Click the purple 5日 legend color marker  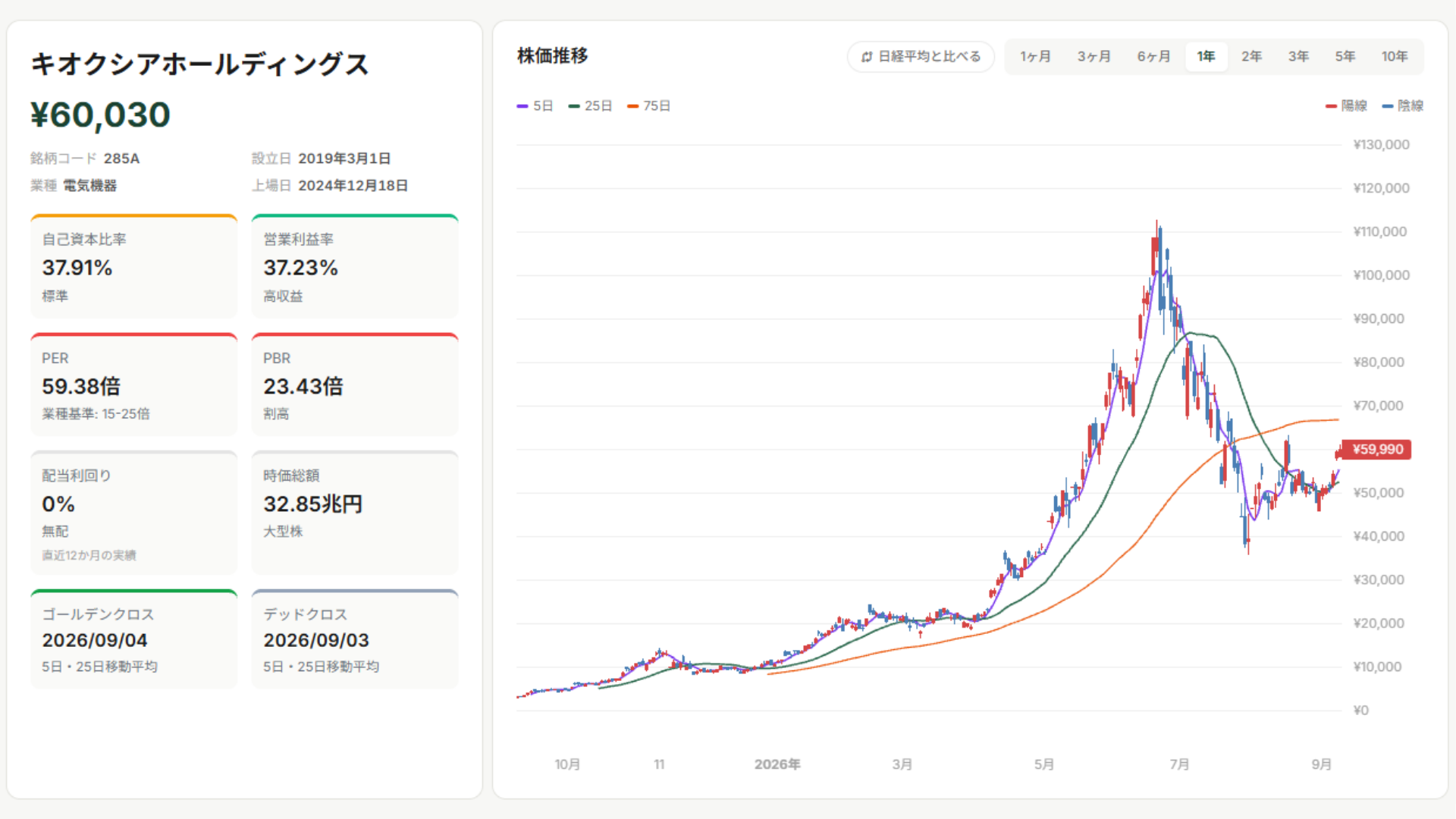pyautogui.click(x=522, y=106)
